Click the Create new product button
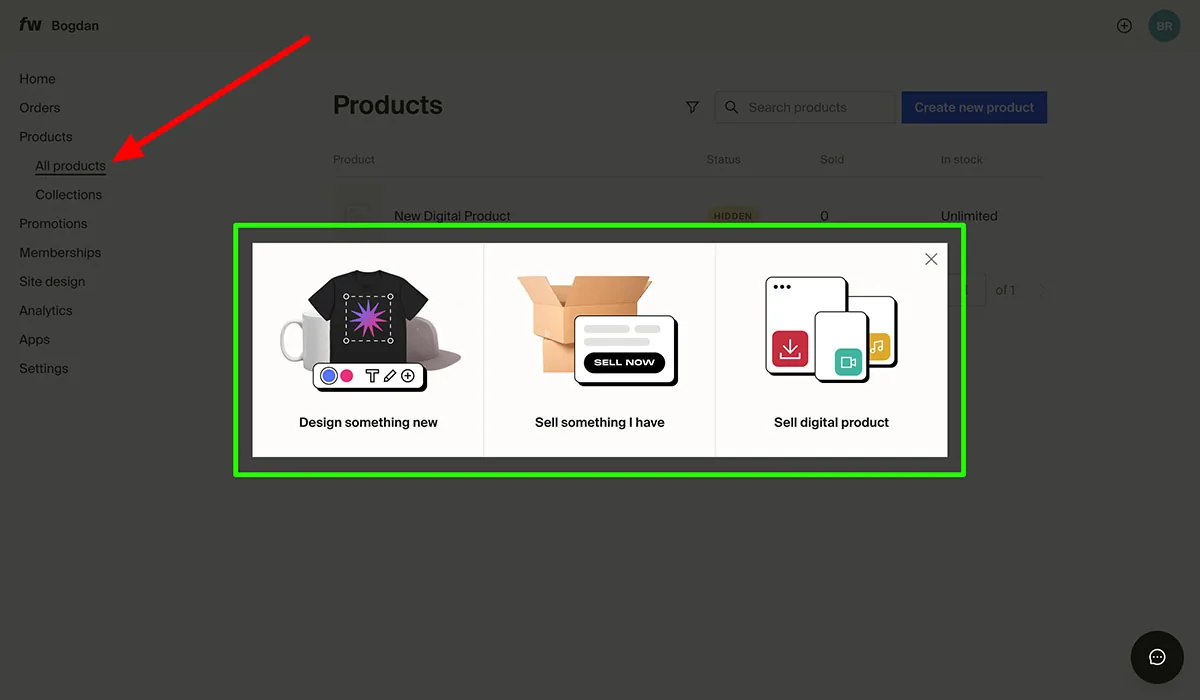The image size is (1200, 700). pos(973,107)
